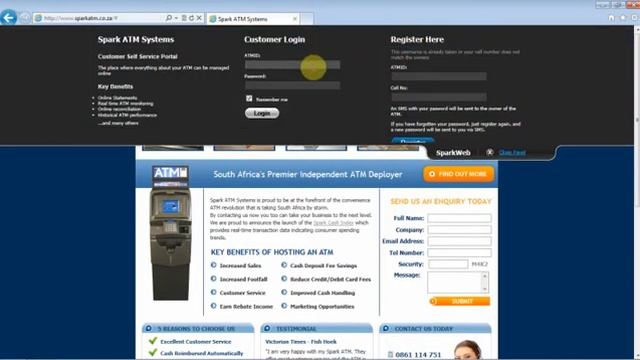
Task: Click the Tel Number enquiry field
Action: (x=459, y=253)
